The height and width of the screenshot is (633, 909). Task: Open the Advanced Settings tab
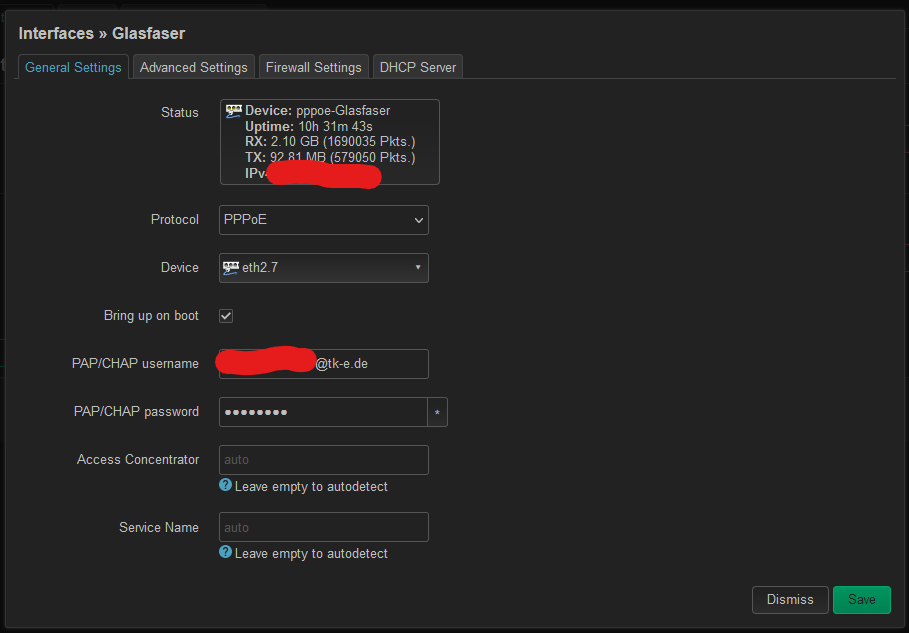[x=194, y=67]
